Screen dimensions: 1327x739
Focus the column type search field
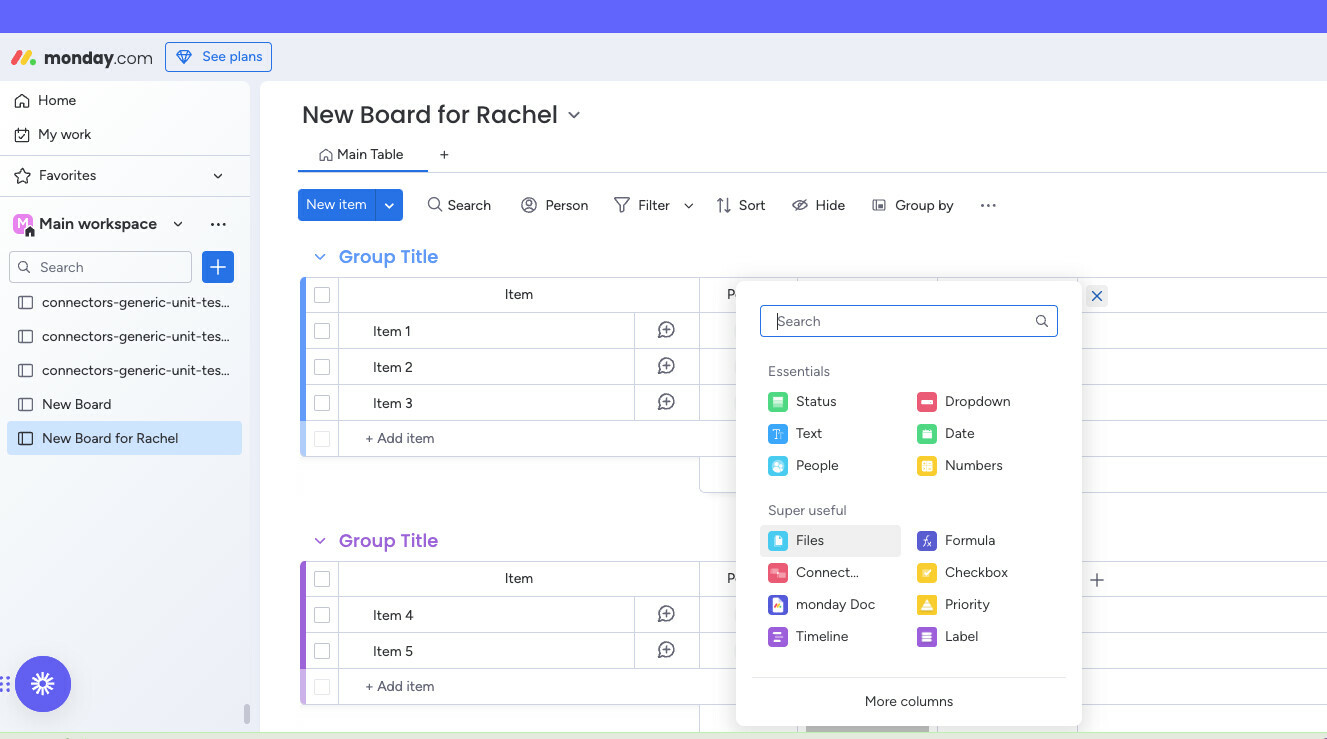click(x=909, y=321)
